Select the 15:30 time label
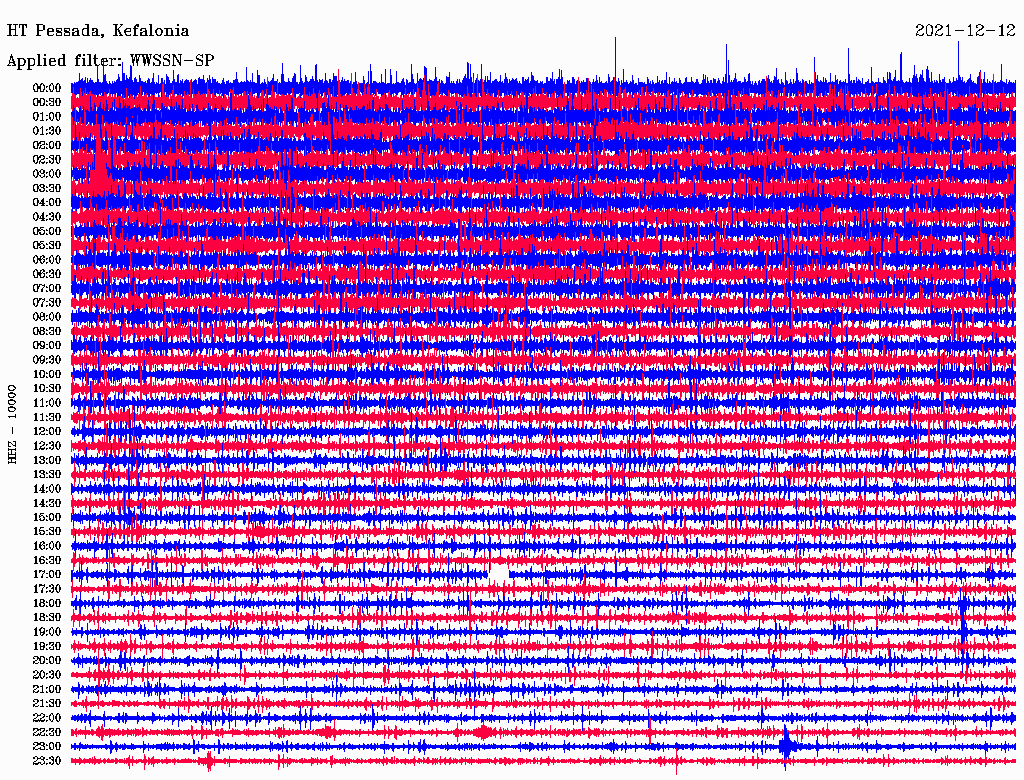 (x=47, y=532)
